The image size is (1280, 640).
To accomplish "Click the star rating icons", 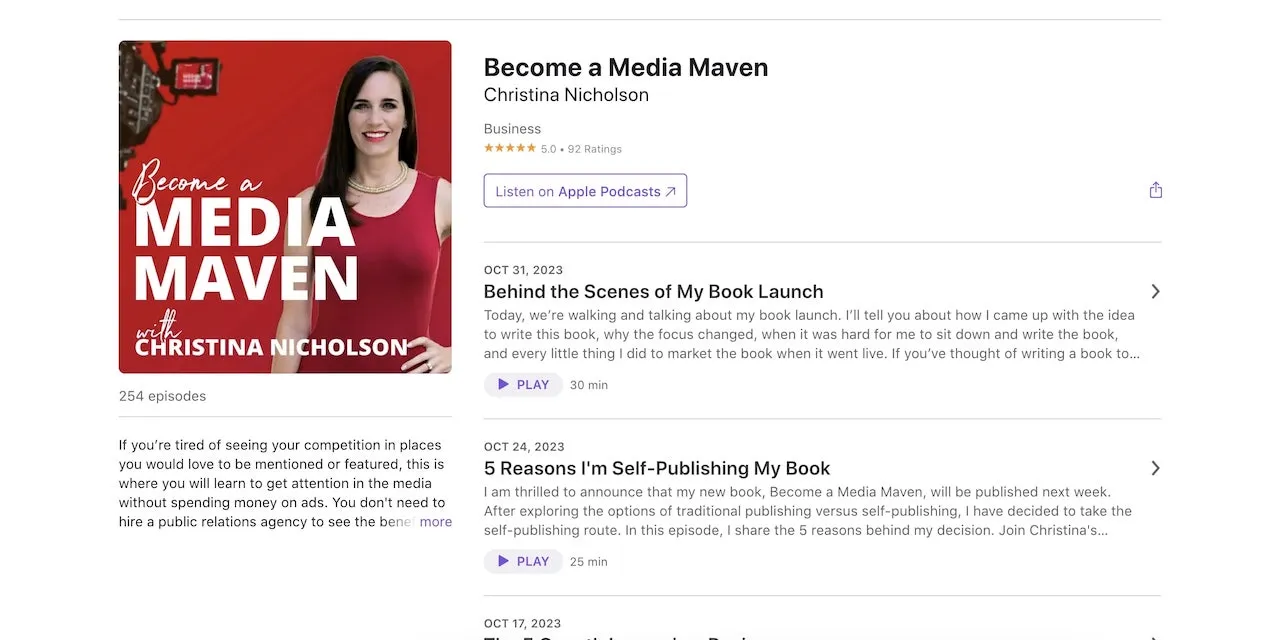I will tap(510, 148).
